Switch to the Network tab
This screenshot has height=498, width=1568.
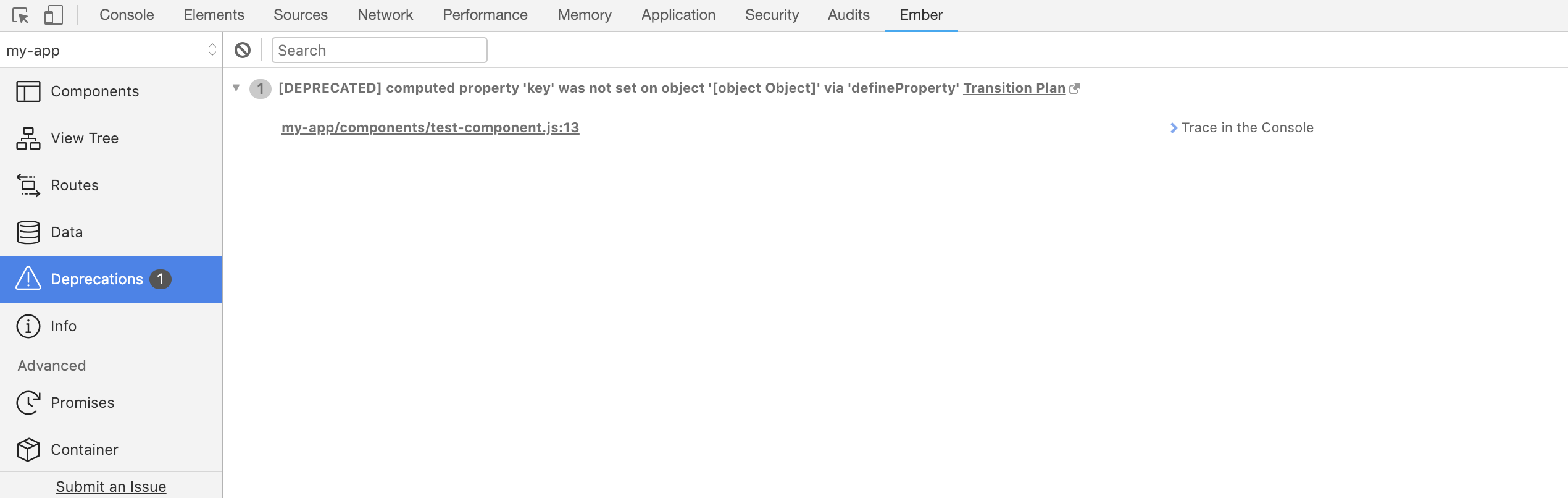pos(385,15)
